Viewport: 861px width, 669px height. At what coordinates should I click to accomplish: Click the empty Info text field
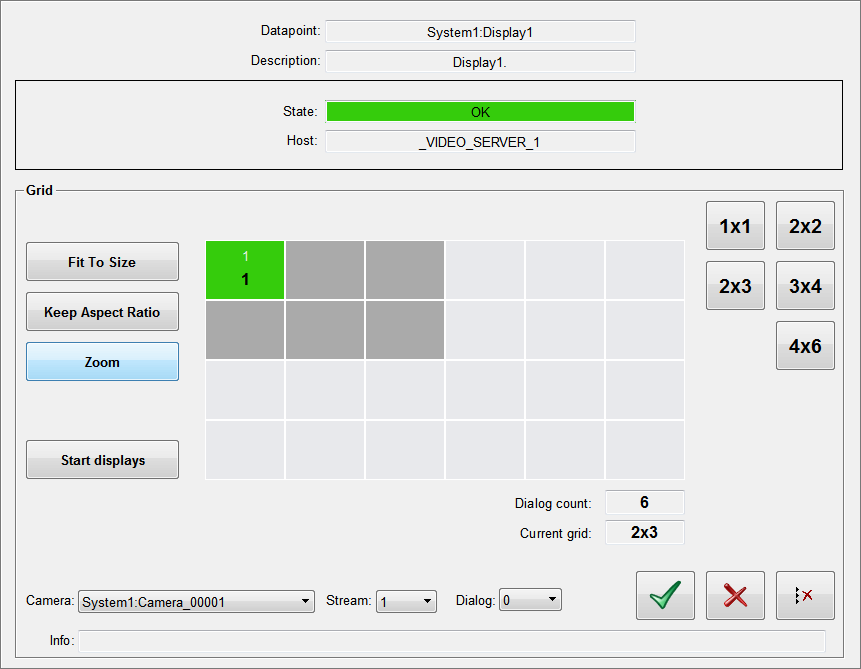point(452,641)
